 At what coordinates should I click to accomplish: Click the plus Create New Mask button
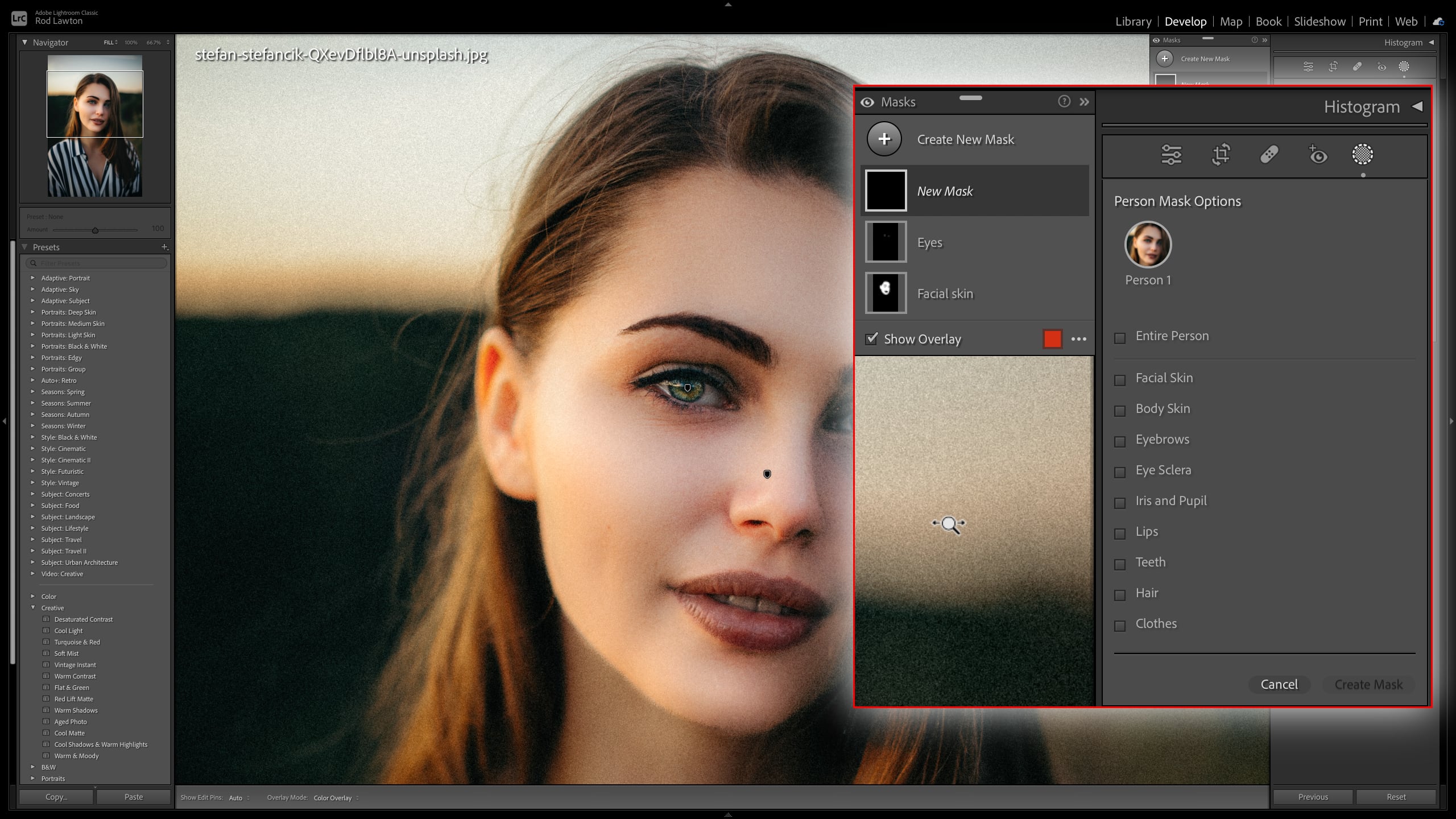[884, 139]
